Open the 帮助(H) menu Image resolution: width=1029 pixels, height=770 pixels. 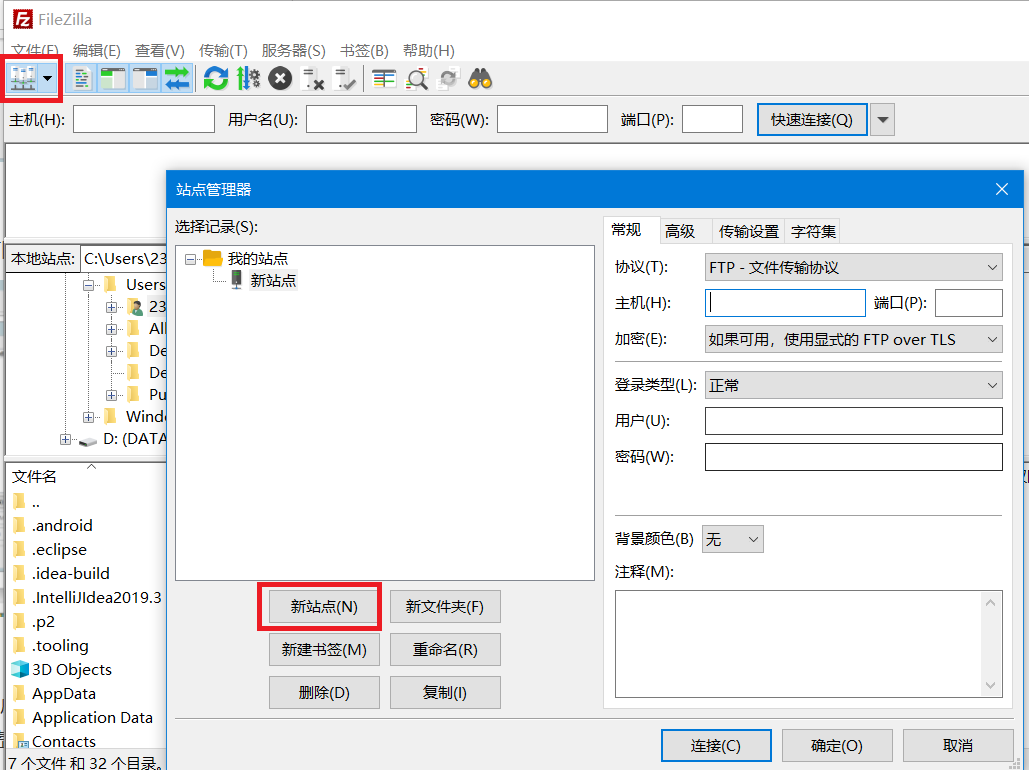click(429, 51)
